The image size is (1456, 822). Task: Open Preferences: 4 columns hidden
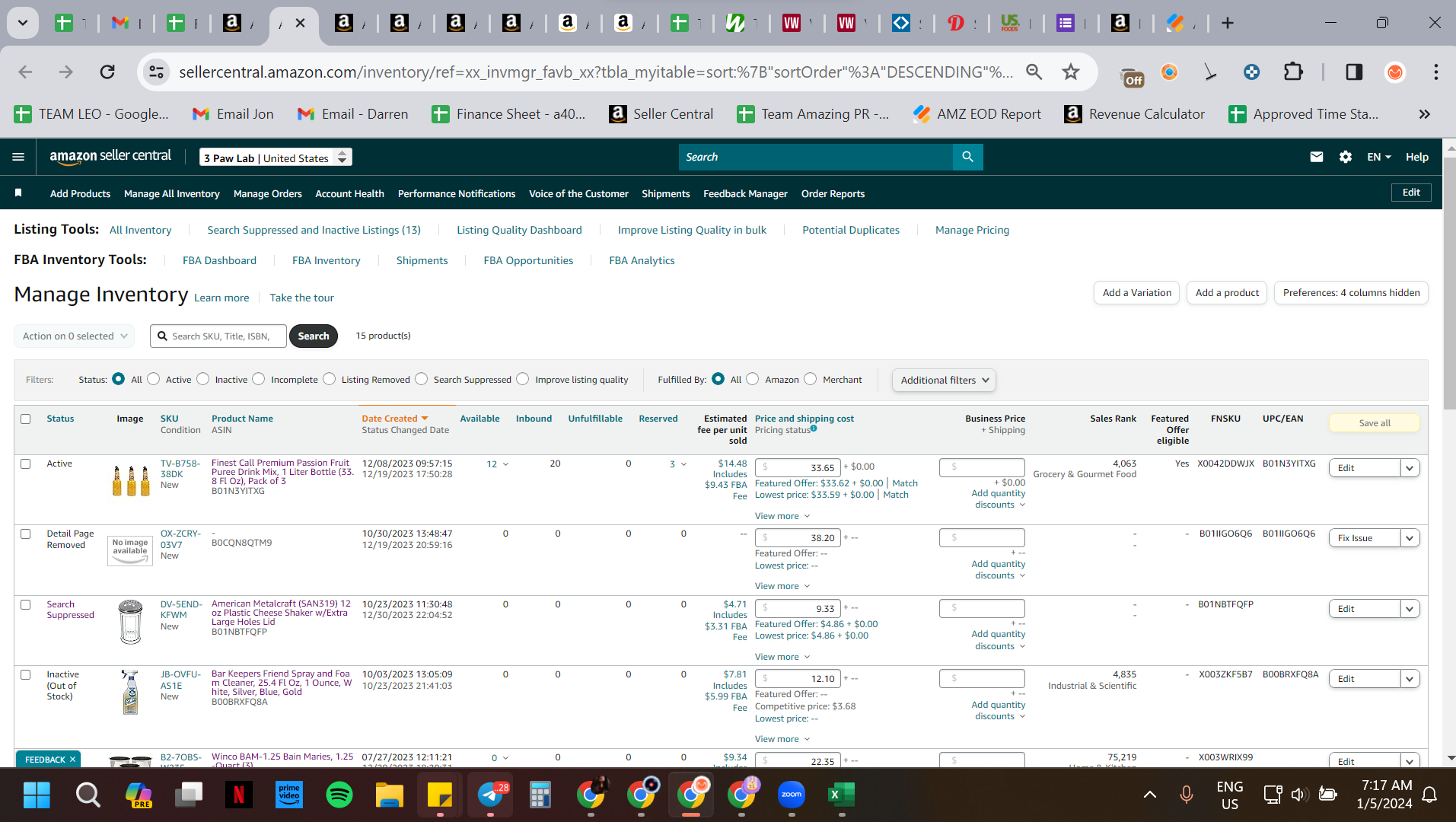click(1351, 293)
